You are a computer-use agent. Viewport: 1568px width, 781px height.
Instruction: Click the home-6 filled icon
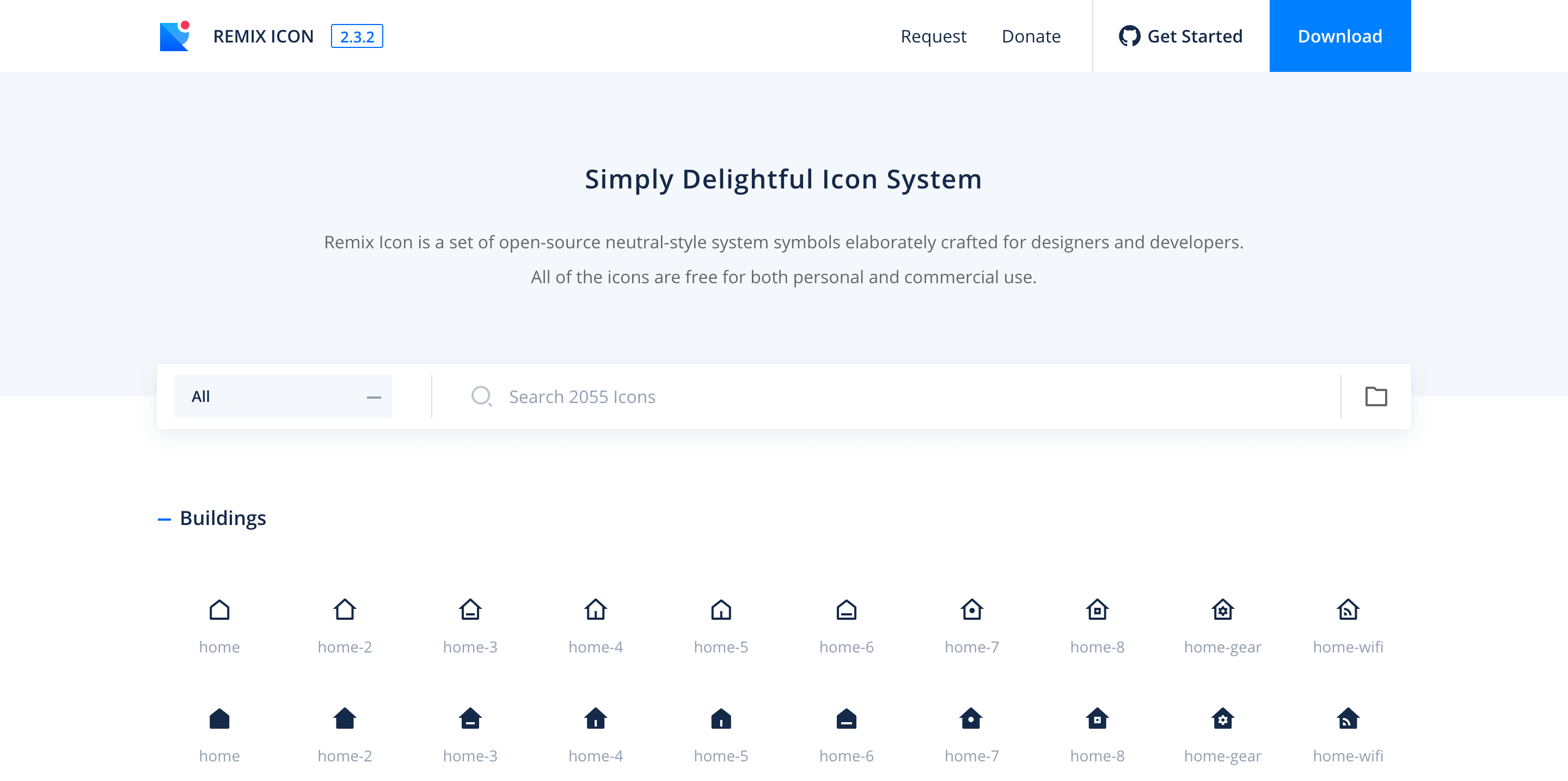coord(846,719)
